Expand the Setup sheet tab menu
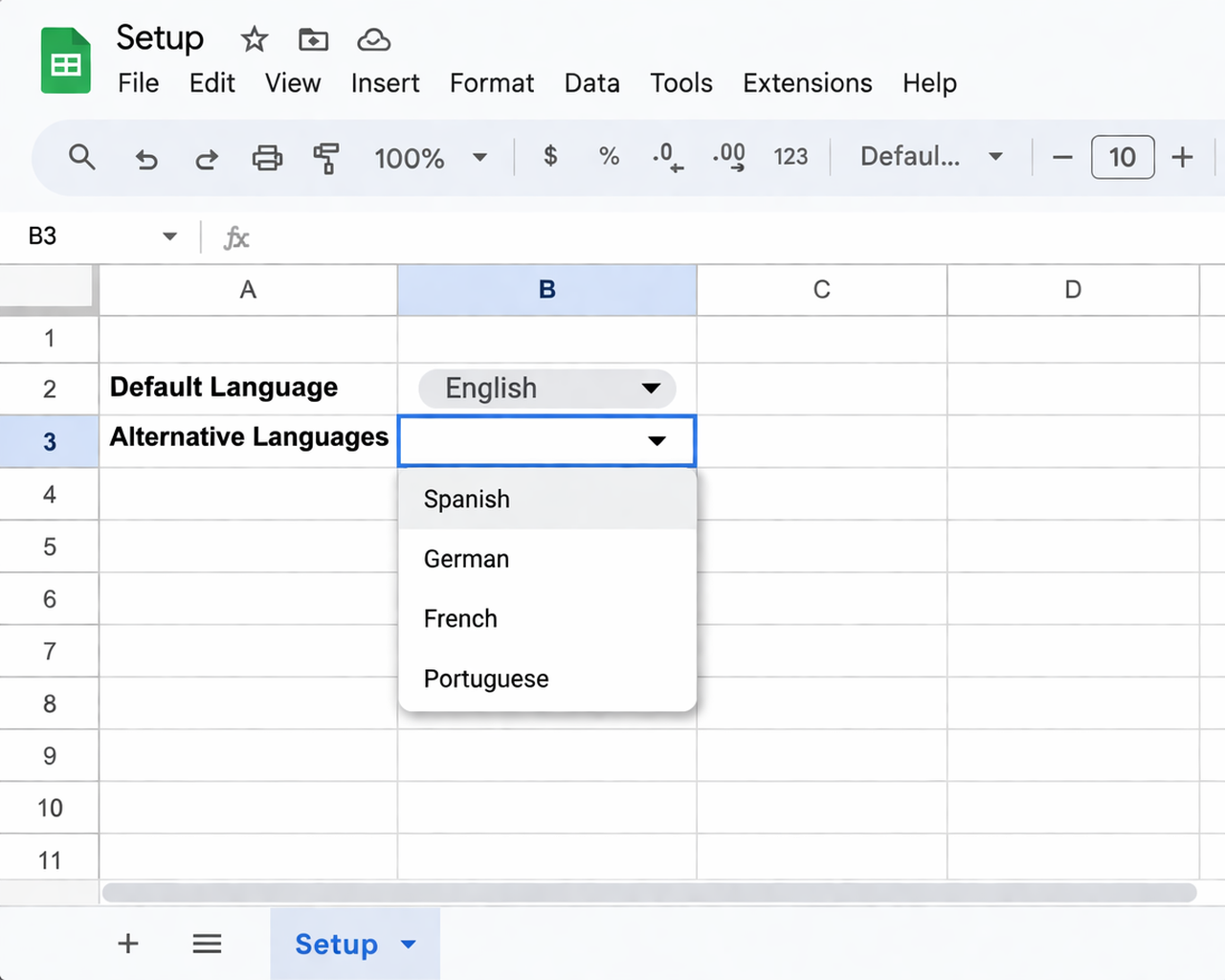Screen dimensions: 1225x980 pos(408,944)
